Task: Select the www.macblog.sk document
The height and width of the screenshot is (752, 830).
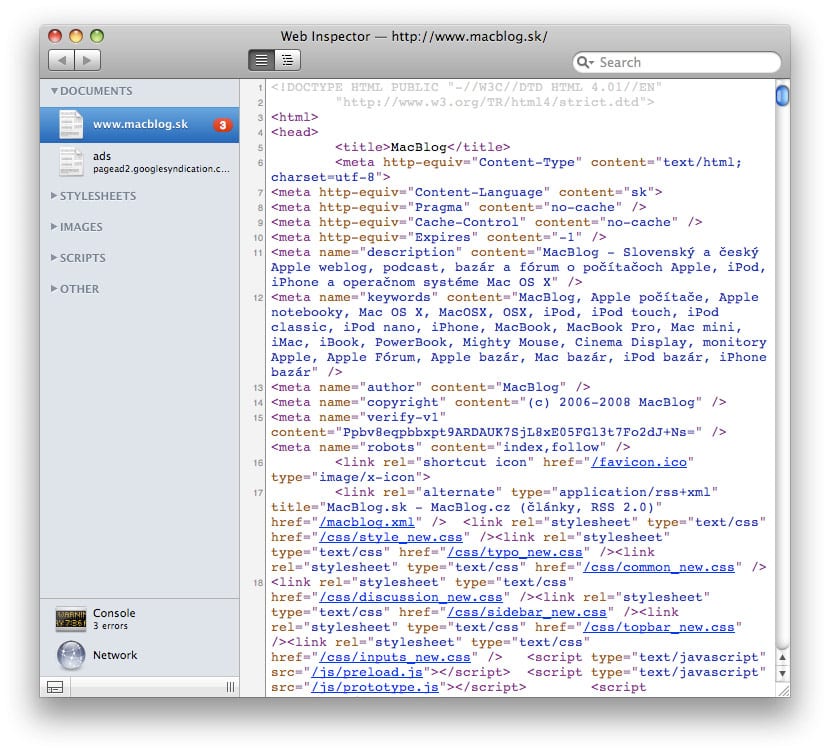Action: click(140, 125)
